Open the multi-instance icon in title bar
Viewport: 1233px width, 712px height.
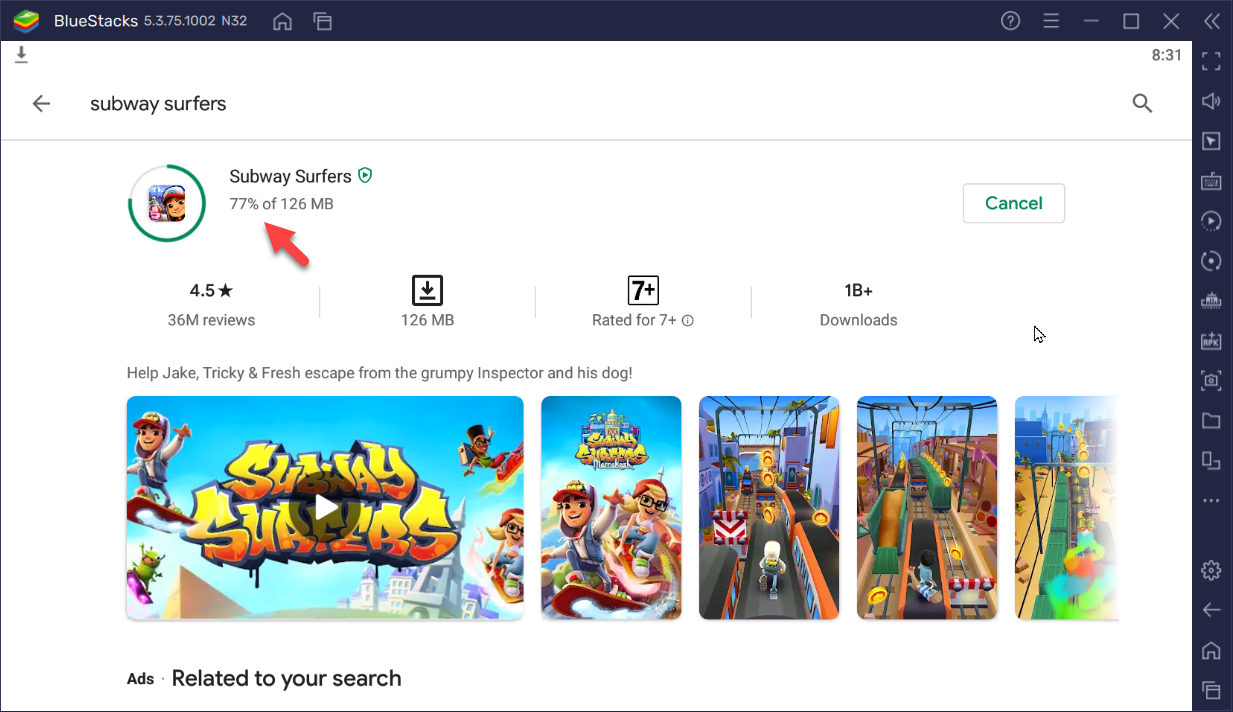click(322, 21)
